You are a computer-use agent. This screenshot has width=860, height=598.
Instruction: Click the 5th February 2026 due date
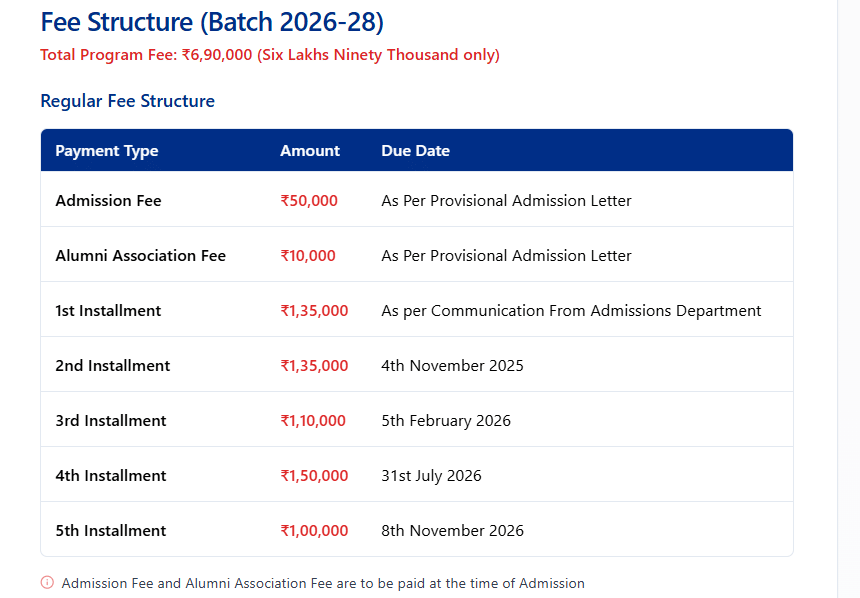tap(446, 421)
